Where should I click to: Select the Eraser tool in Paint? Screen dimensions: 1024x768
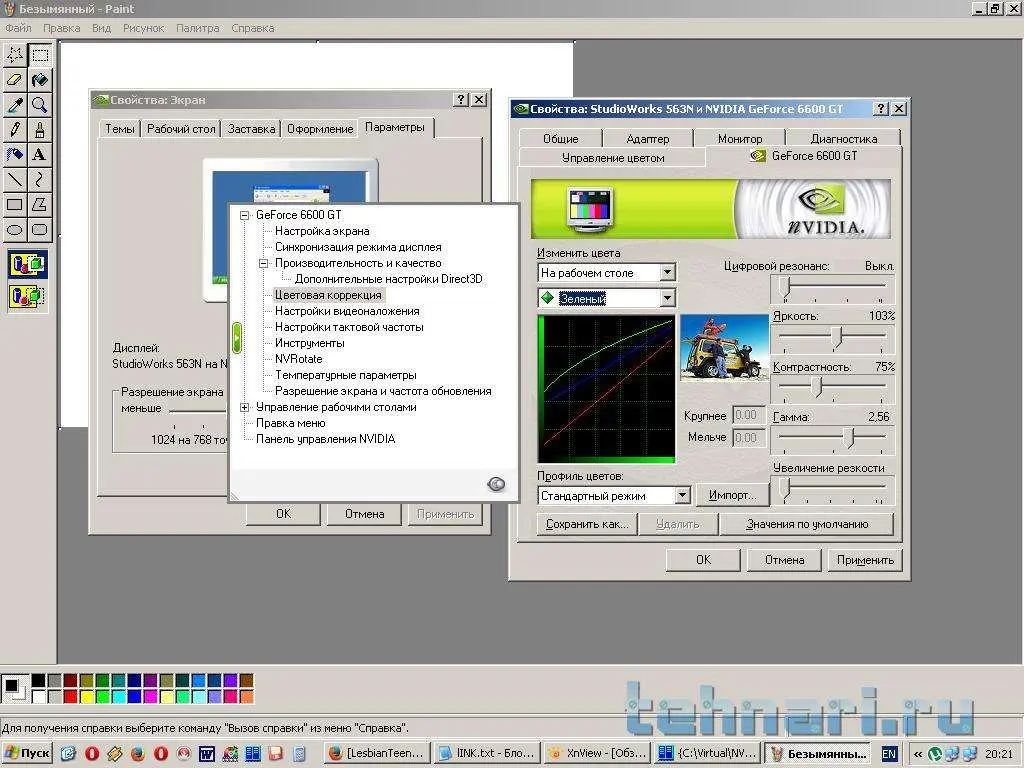(15, 79)
